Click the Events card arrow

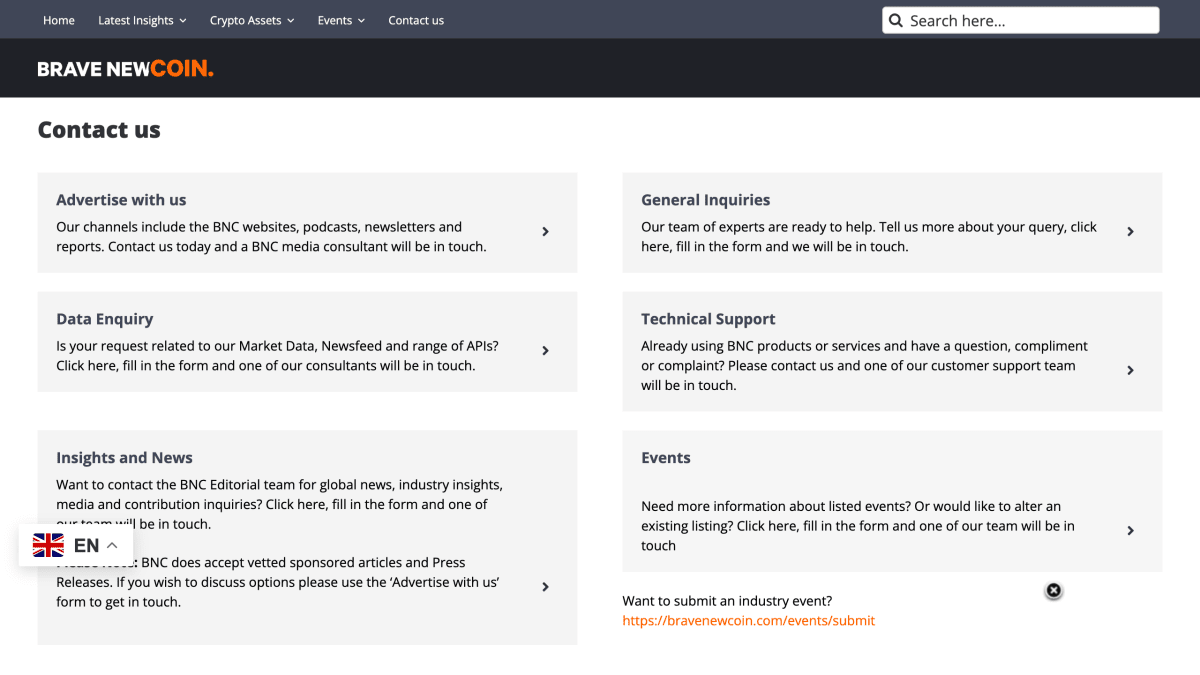[x=1130, y=530]
